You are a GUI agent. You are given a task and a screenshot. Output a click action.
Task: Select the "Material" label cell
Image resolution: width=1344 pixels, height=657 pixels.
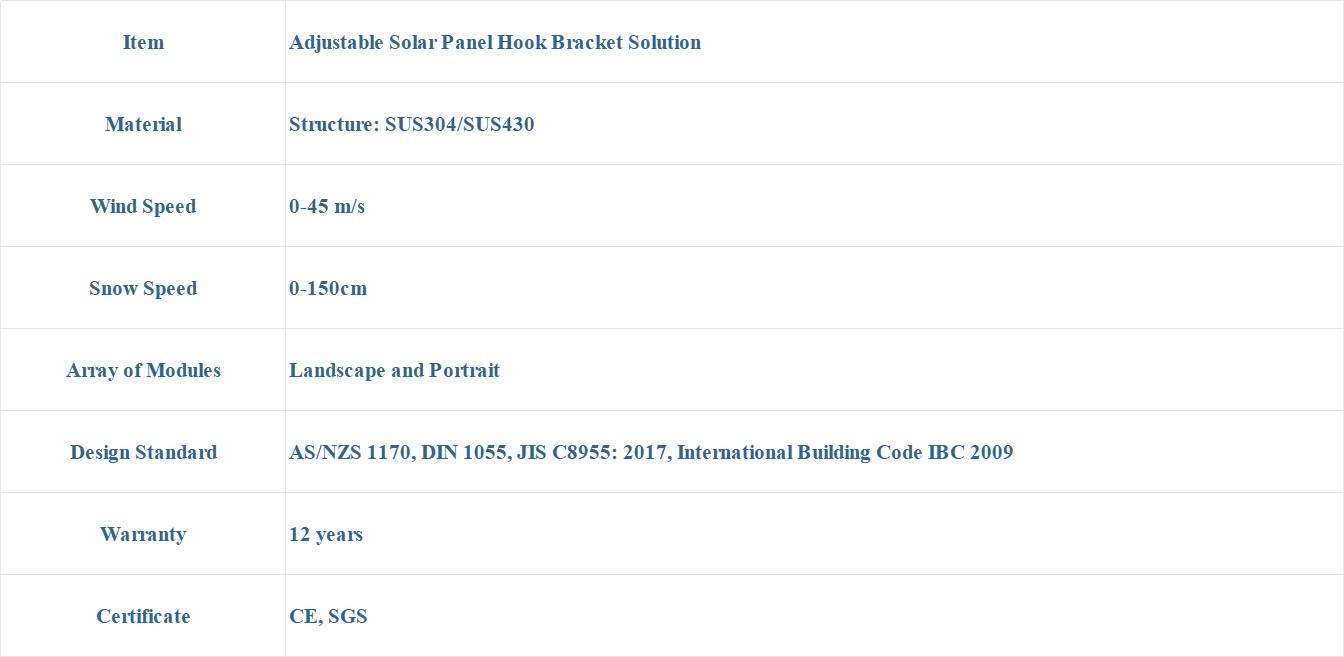(143, 124)
